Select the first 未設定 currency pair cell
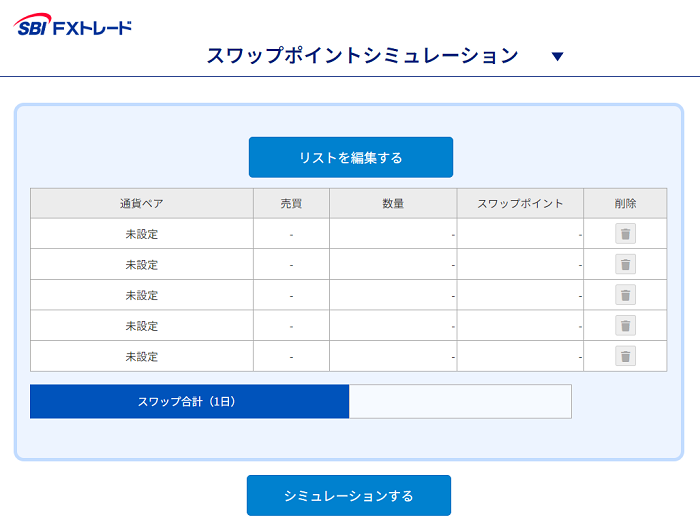 tap(142, 234)
